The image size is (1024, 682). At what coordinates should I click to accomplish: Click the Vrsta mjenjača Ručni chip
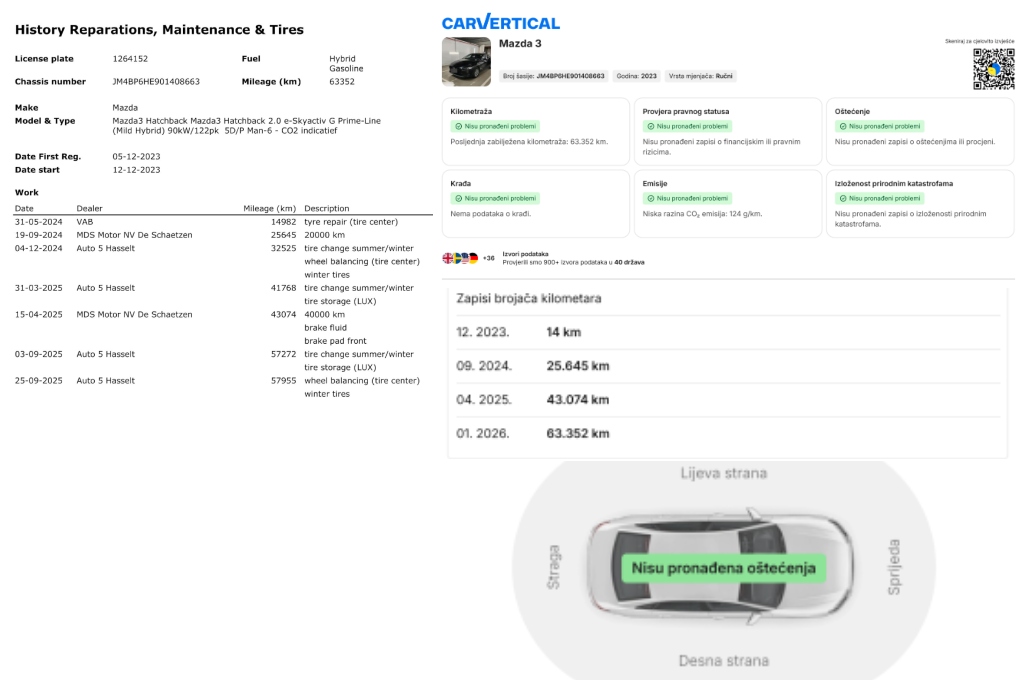(x=701, y=76)
